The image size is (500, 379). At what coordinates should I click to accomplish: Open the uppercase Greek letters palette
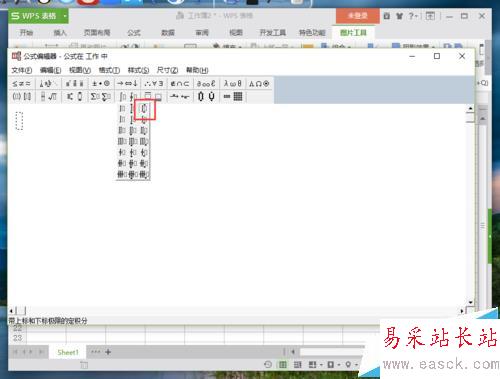(259, 84)
